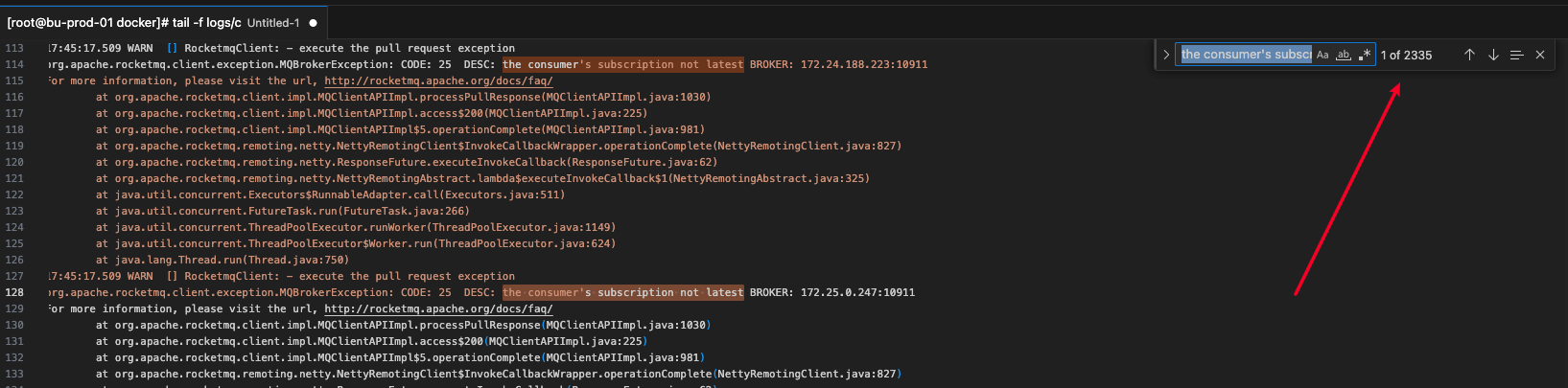Select the Untitled-1 editor tab
This screenshot has height=388, width=1568.
coord(165,22)
